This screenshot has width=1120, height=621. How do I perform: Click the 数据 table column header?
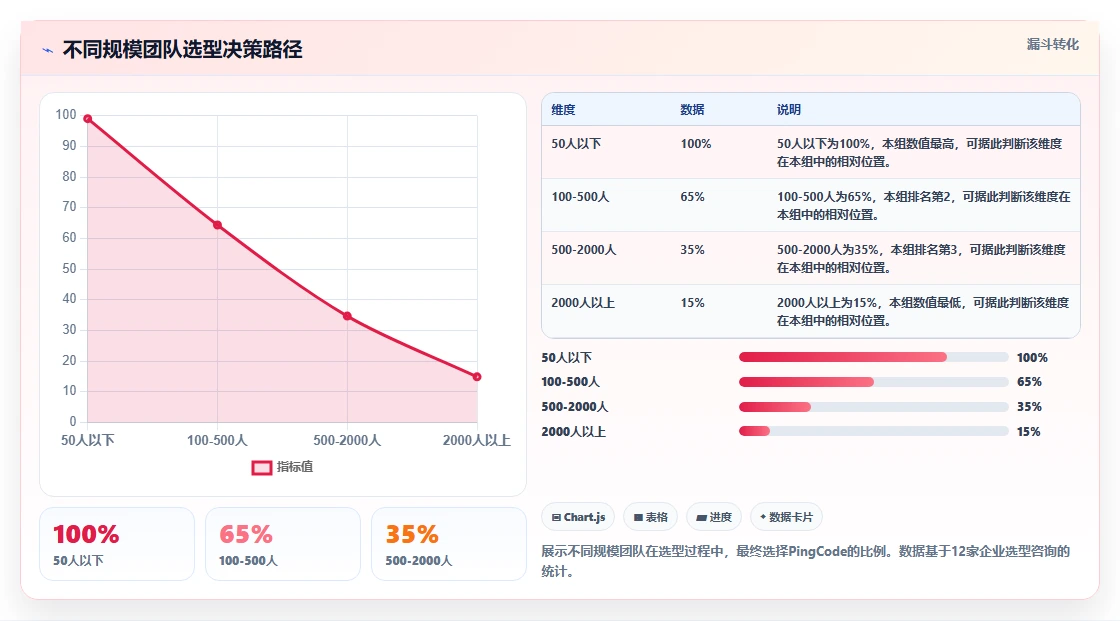692,109
